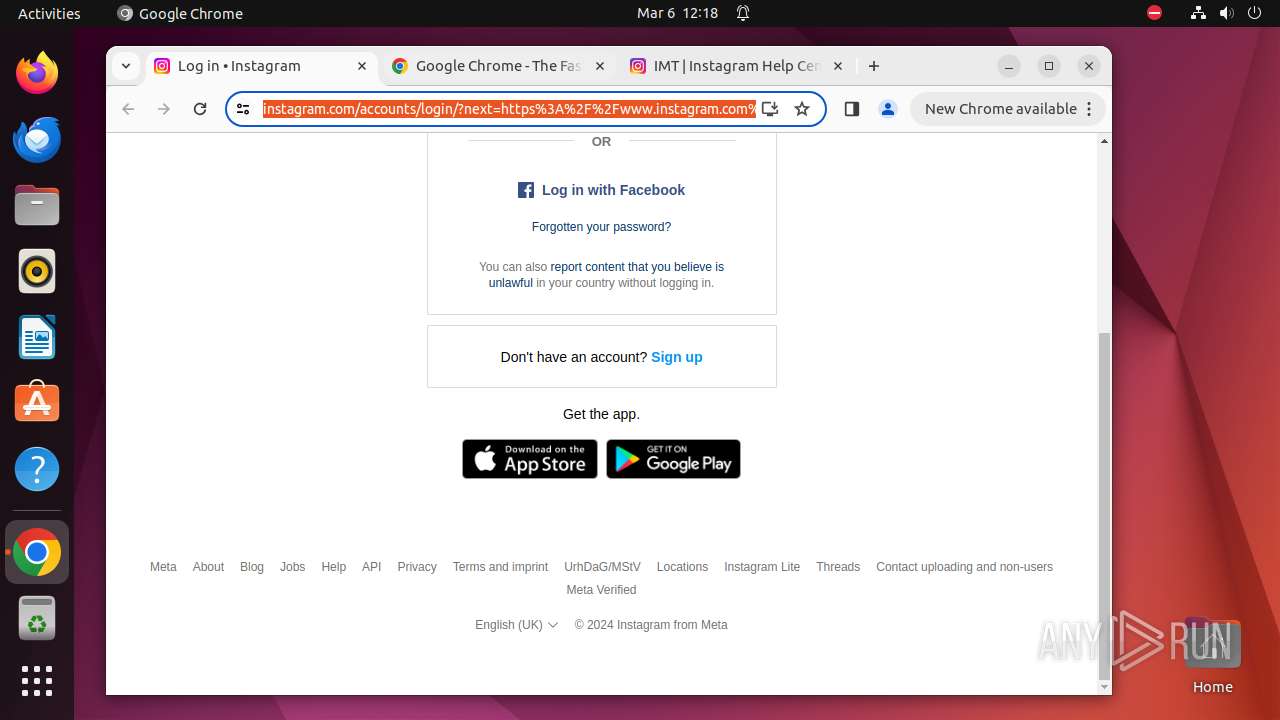
Task: Click Forgotten your password link
Action: point(601,227)
